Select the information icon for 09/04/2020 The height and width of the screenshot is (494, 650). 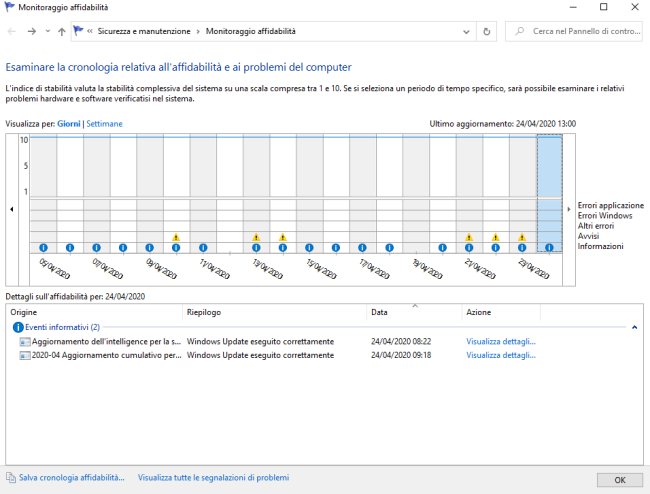click(x=149, y=248)
